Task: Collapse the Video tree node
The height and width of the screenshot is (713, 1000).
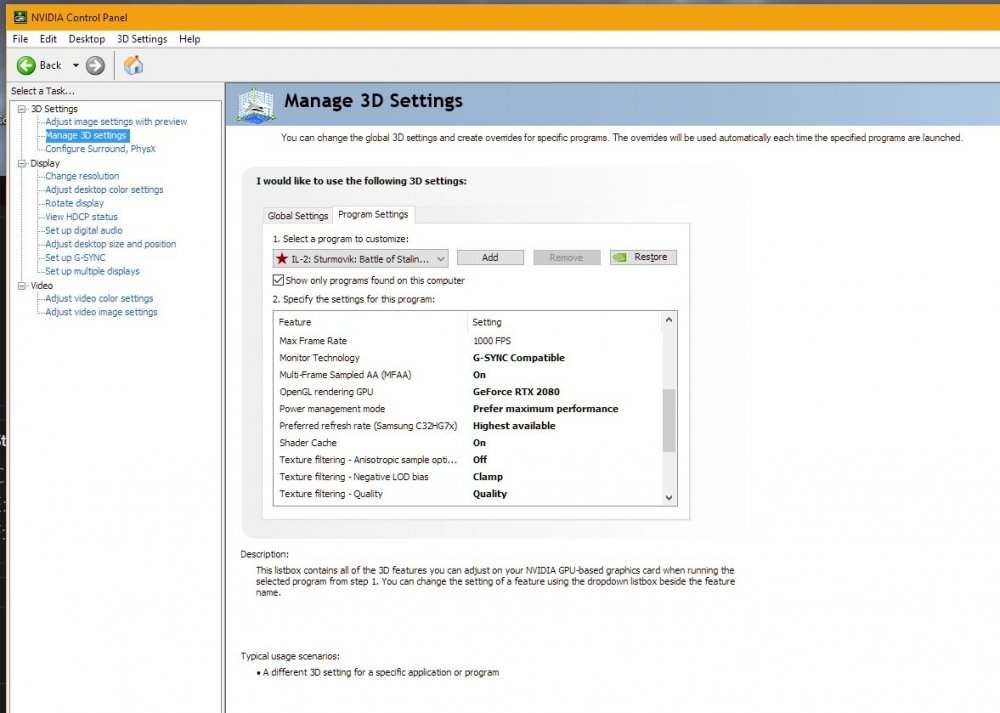Action: pos(21,285)
